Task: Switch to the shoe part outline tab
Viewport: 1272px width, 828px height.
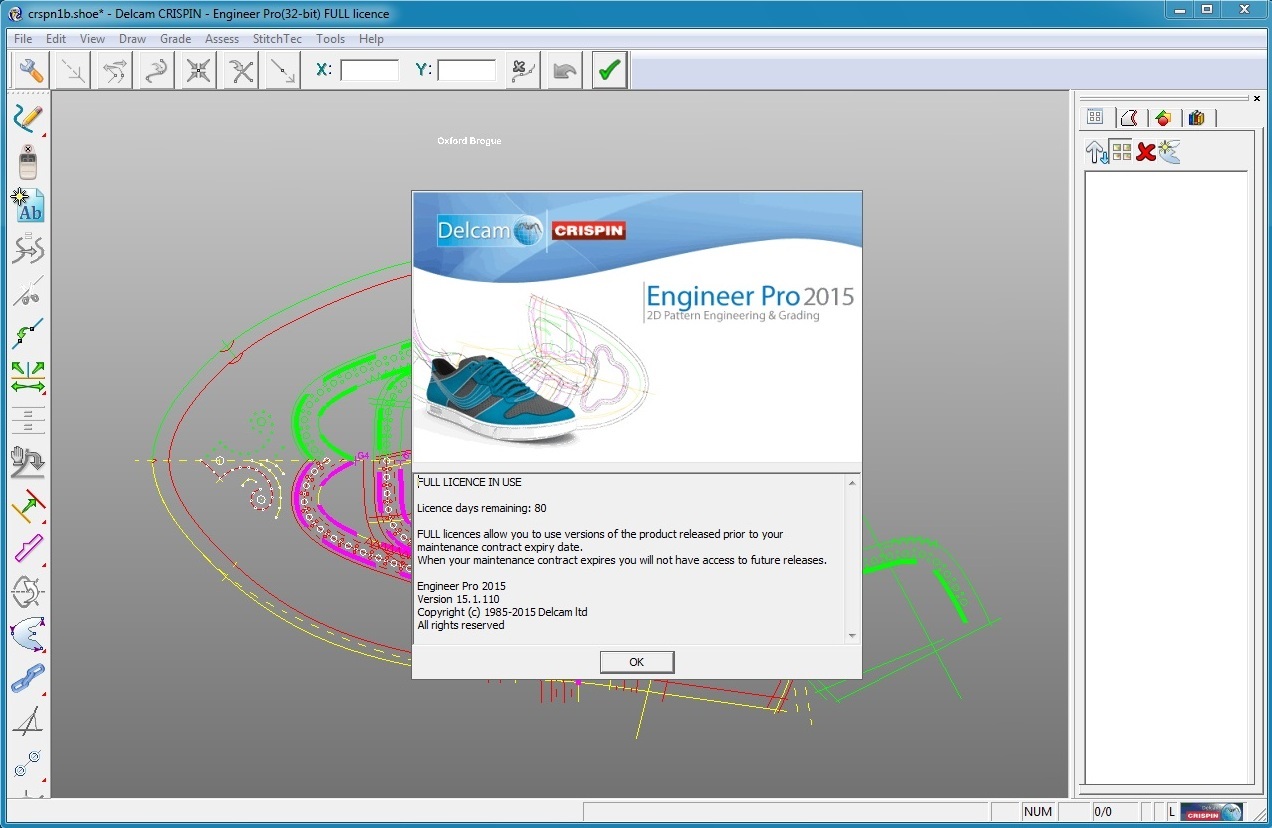Action: point(1129,117)
